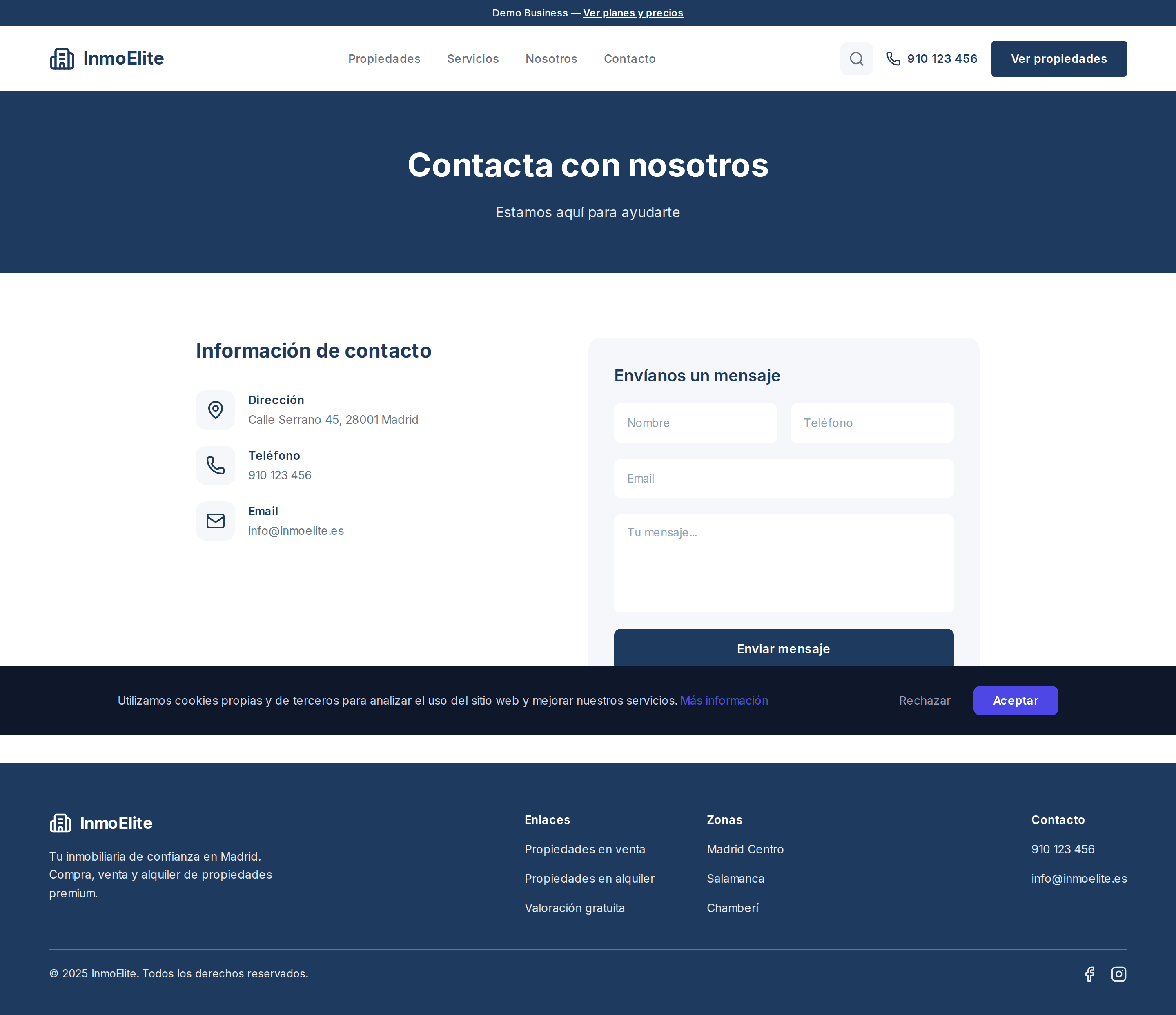Click the InmoElite logo icon in the header
Screen dimensions: 1176x1015
(x=62, y=58)
